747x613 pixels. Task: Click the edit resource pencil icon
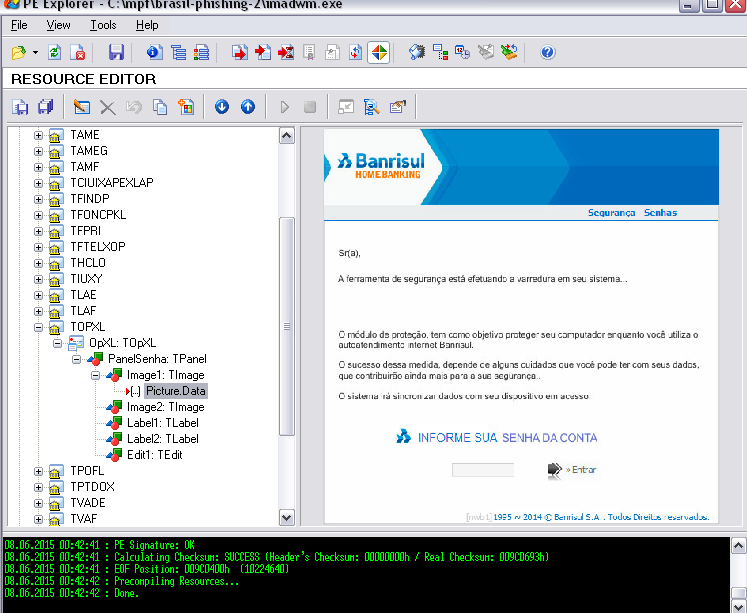(x=82, y=107)
